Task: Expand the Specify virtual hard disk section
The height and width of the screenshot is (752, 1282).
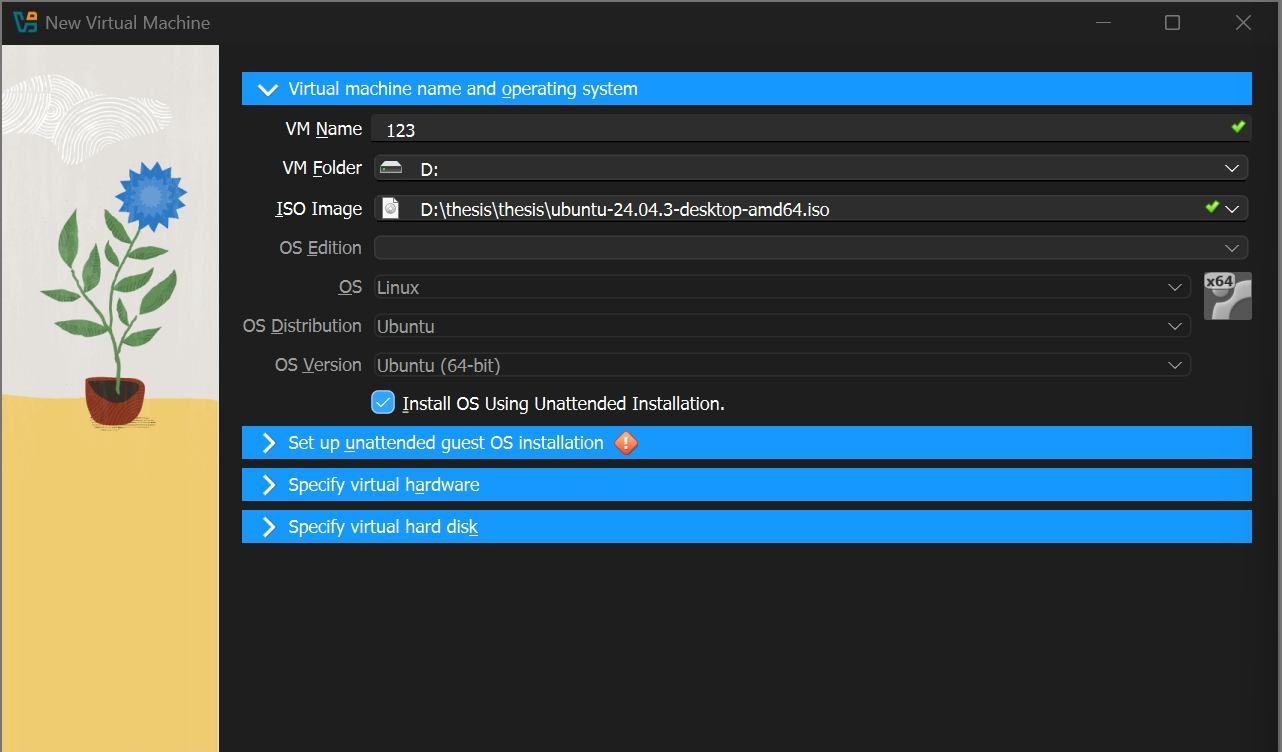Action: (x=747, y=527)
